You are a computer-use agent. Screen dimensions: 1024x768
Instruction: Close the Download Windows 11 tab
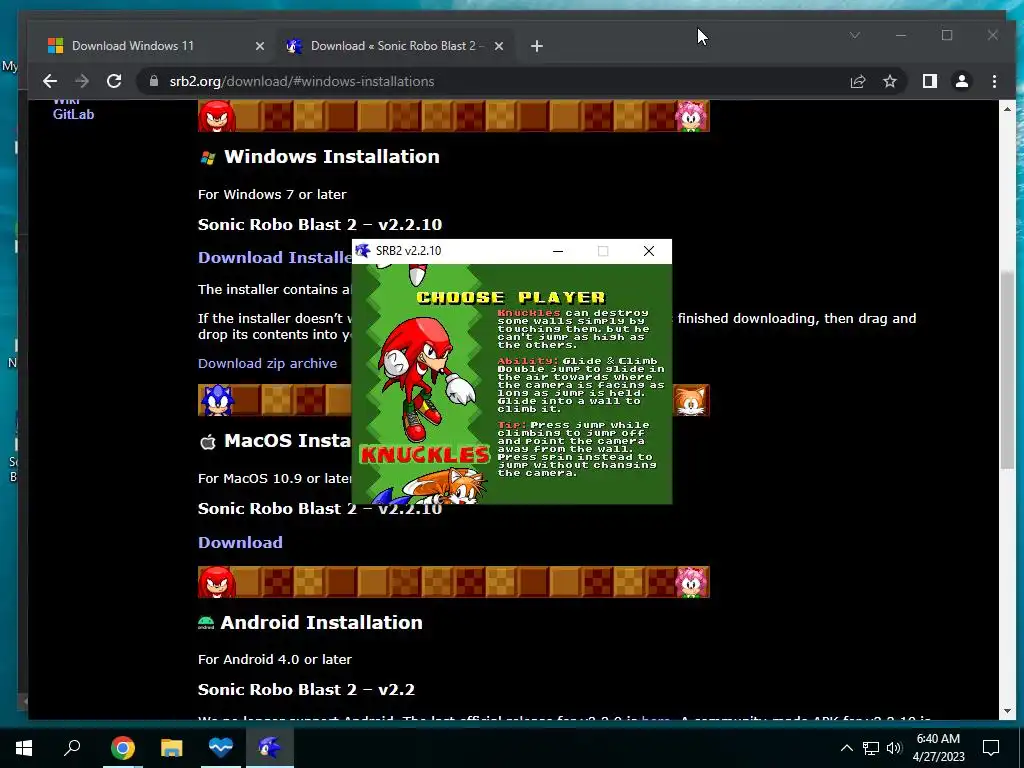point(259,46)
